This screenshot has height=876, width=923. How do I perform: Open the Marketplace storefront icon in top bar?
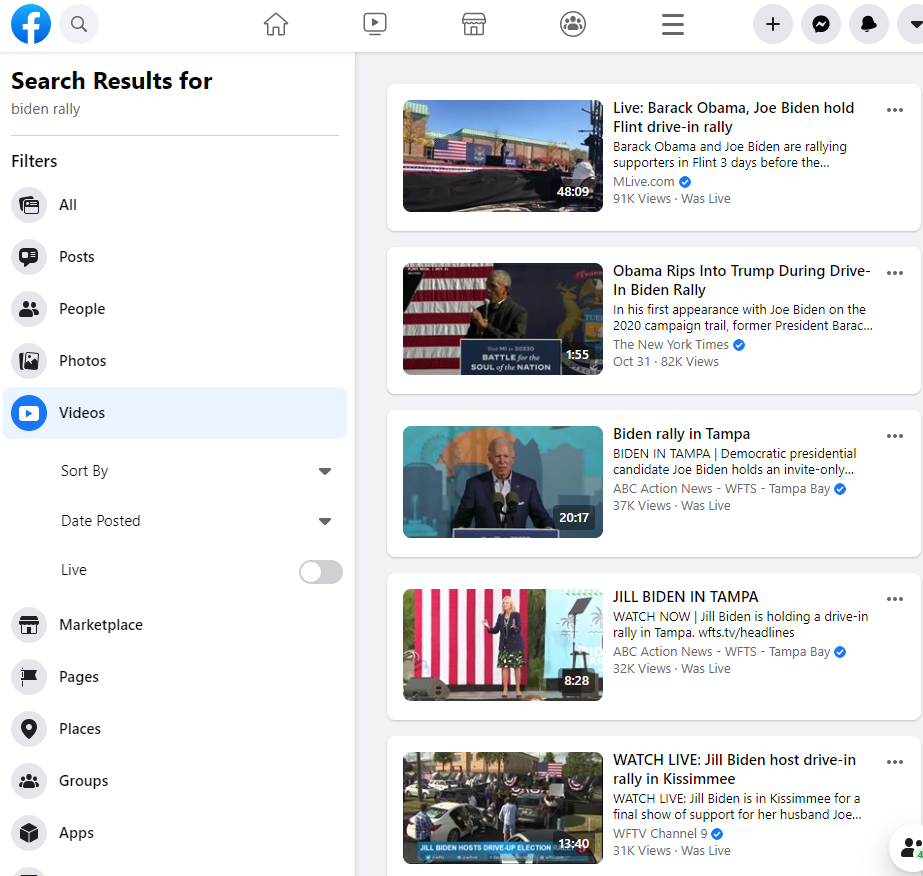[474, 25]
